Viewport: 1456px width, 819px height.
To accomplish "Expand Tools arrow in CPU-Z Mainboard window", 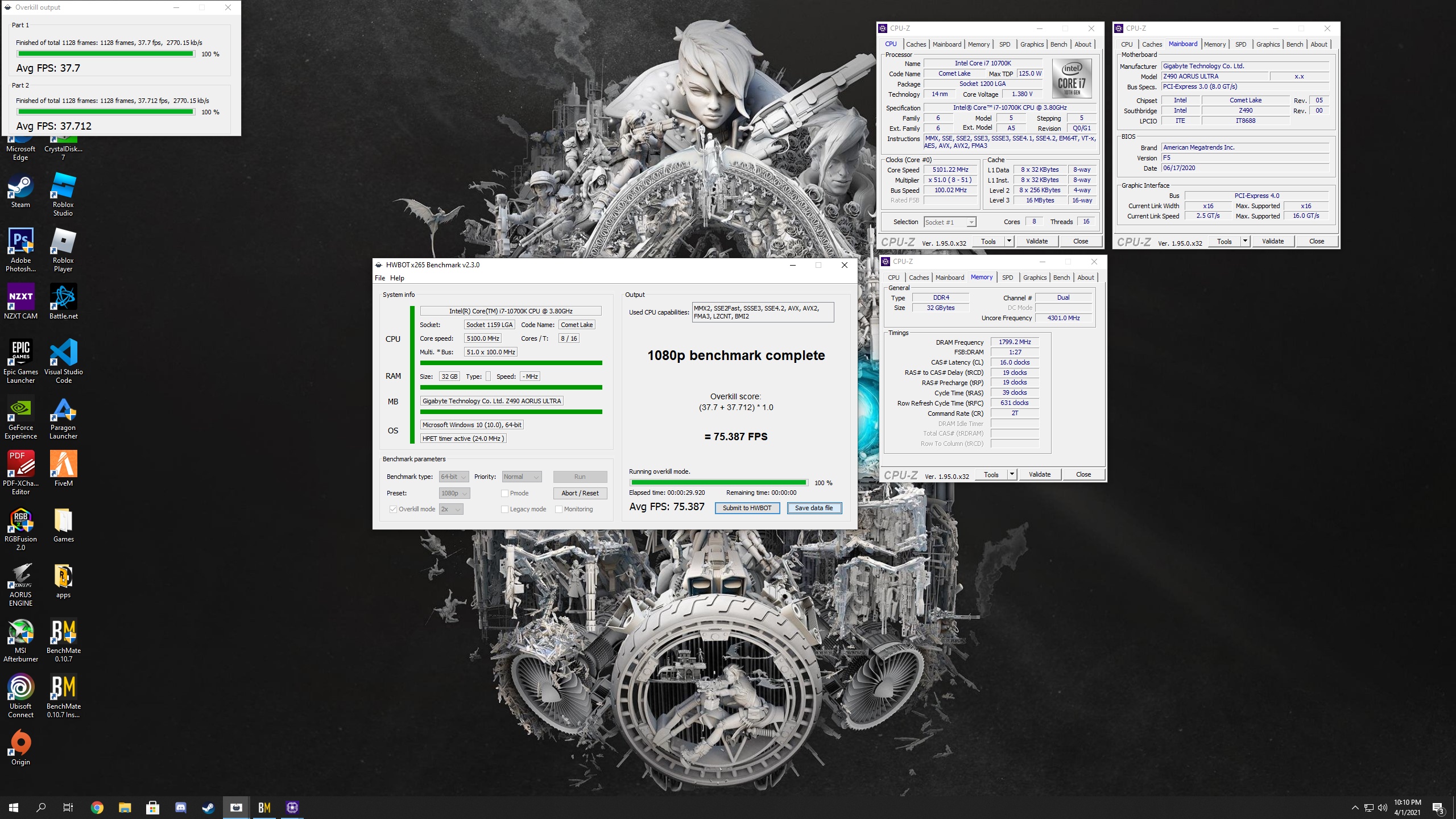I will coord(1245,241).
